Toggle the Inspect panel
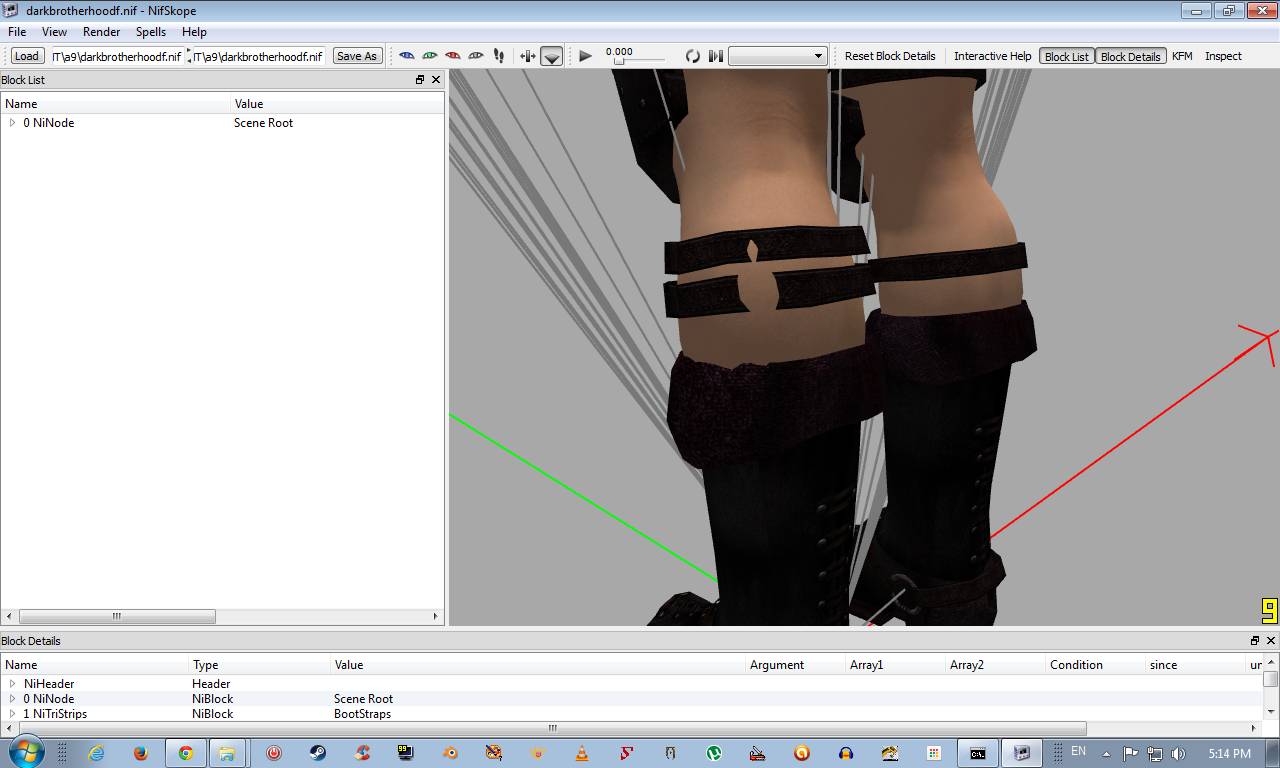Viewport: 1280px width, 768px height. click(1223, 56)
